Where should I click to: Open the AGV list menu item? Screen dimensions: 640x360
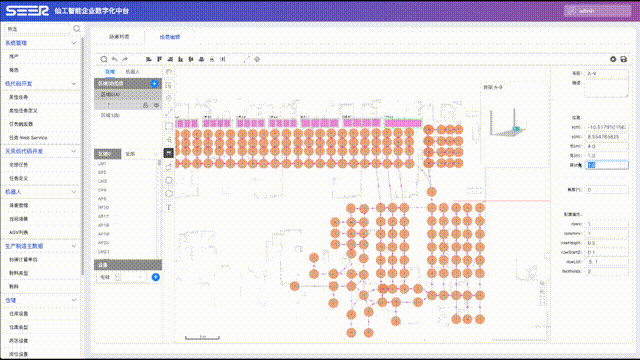18,233
